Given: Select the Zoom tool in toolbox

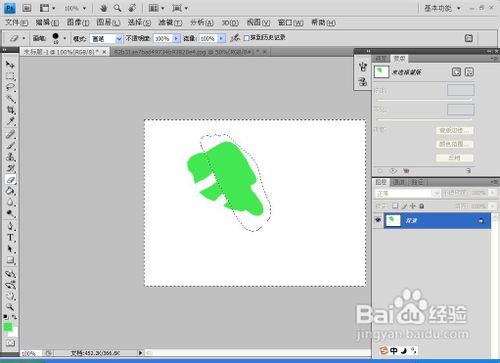Looking at the screenshot, I should tap(10, 307).
